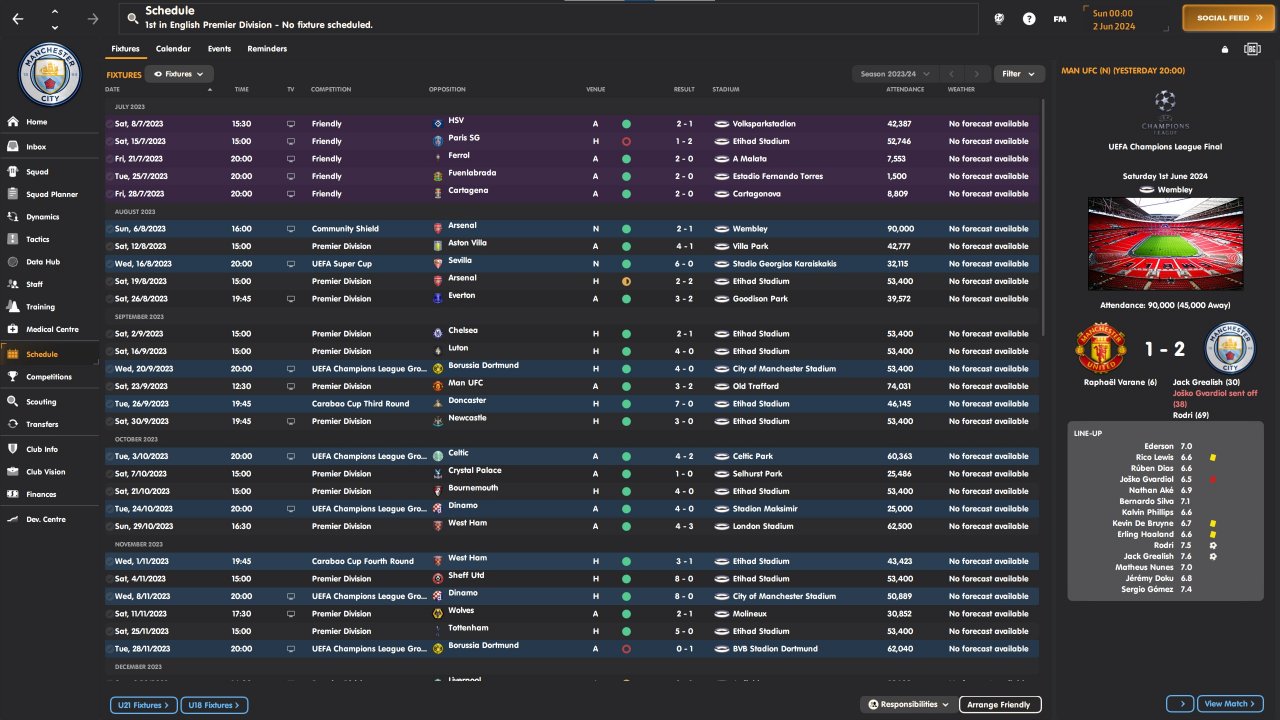1280x720 pixels.
Task: Click the Staff sidebar icon
Action: (13, 284)
